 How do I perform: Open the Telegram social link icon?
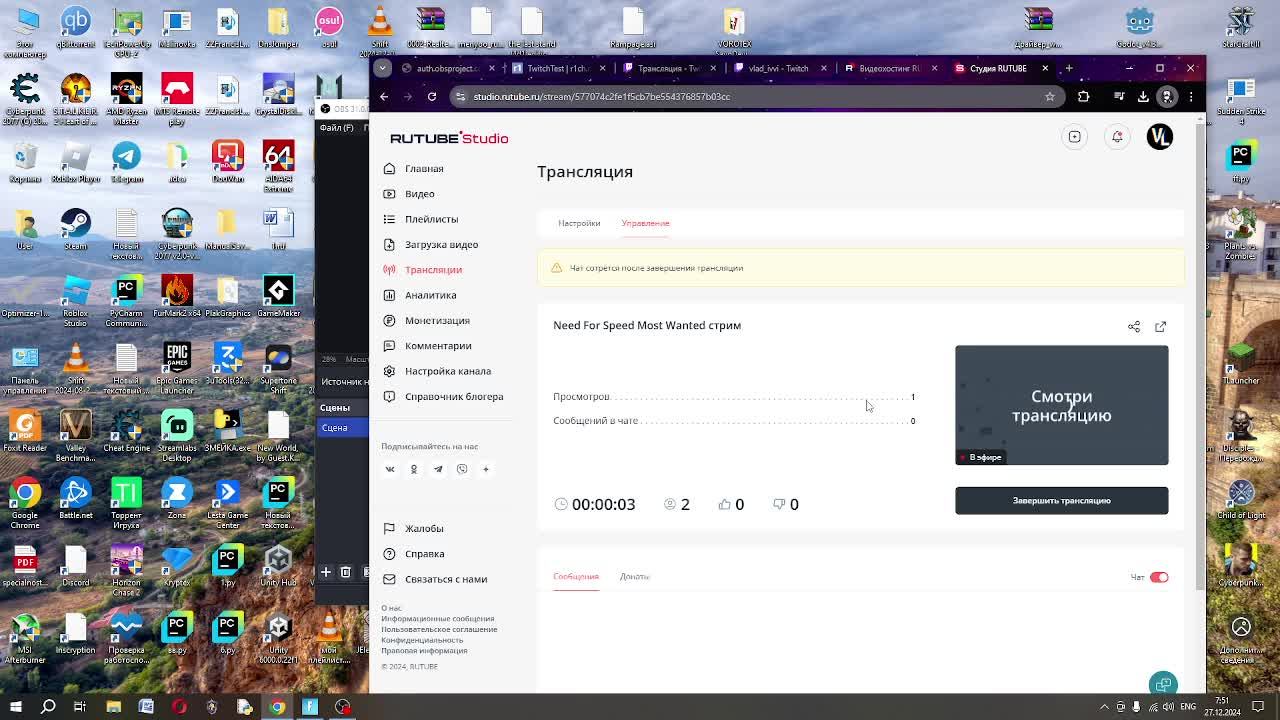438,469
